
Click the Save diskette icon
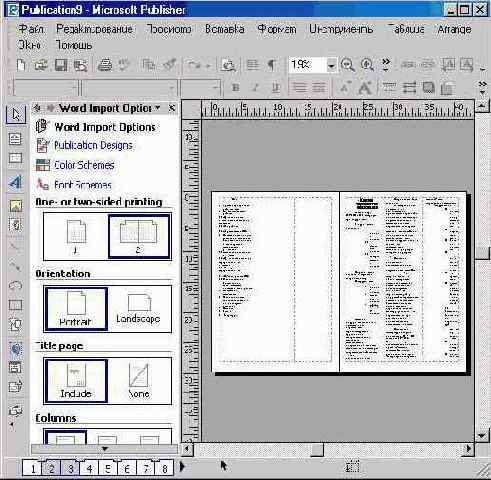click(60, 65)
